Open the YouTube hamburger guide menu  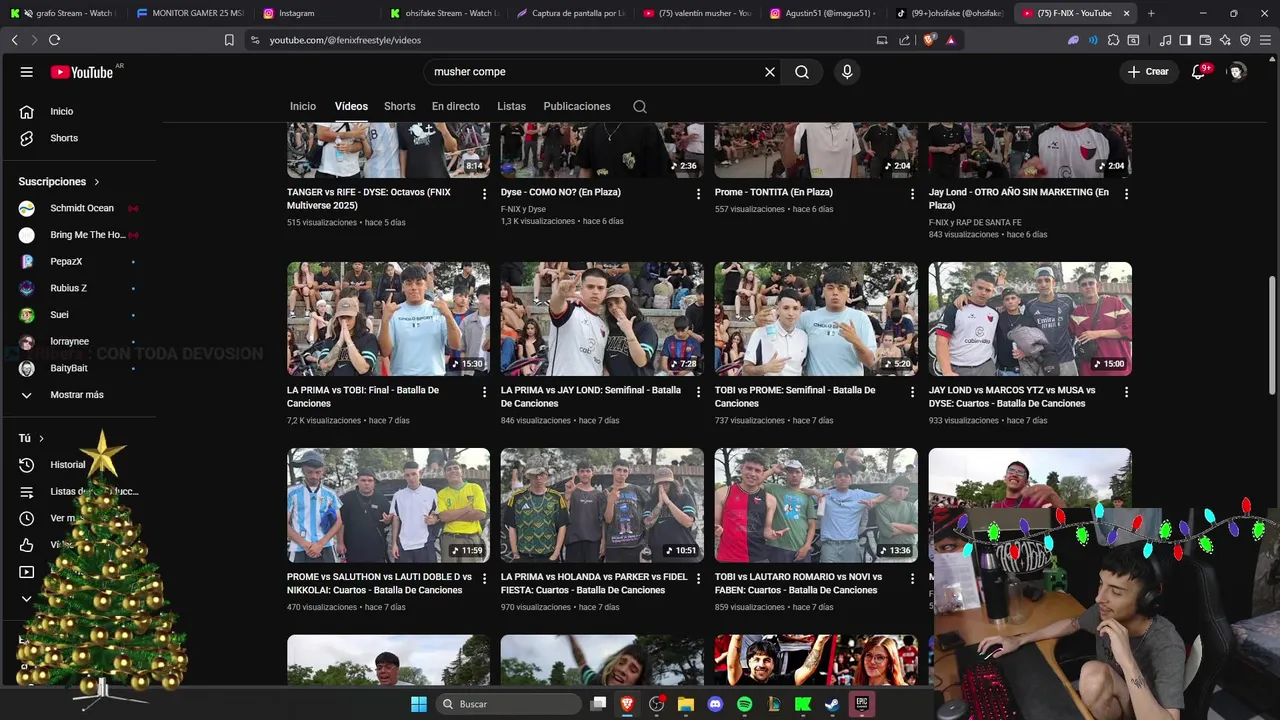tap(27, 72)
